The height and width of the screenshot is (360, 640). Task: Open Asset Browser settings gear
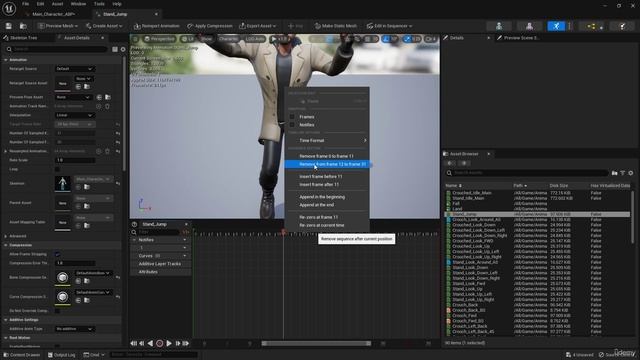[631, 173]
